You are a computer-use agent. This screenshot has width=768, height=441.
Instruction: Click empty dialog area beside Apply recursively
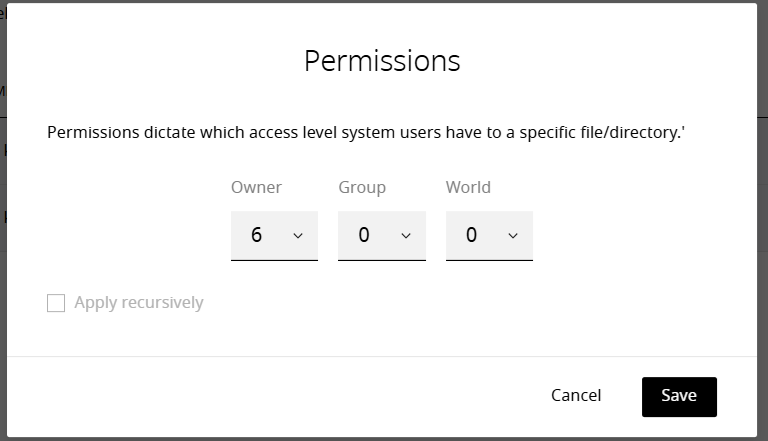(450, 303)
